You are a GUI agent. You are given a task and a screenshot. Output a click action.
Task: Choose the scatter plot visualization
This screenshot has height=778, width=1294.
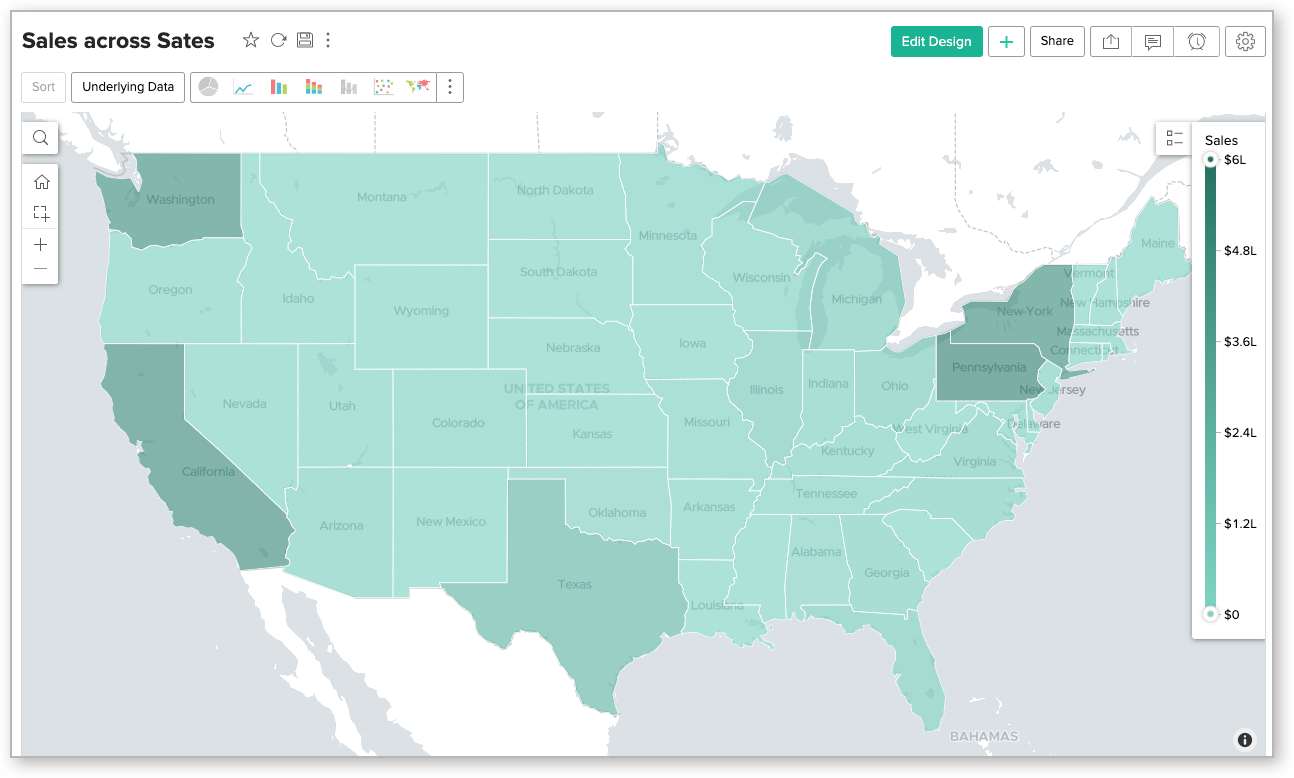tap(384, 87)
